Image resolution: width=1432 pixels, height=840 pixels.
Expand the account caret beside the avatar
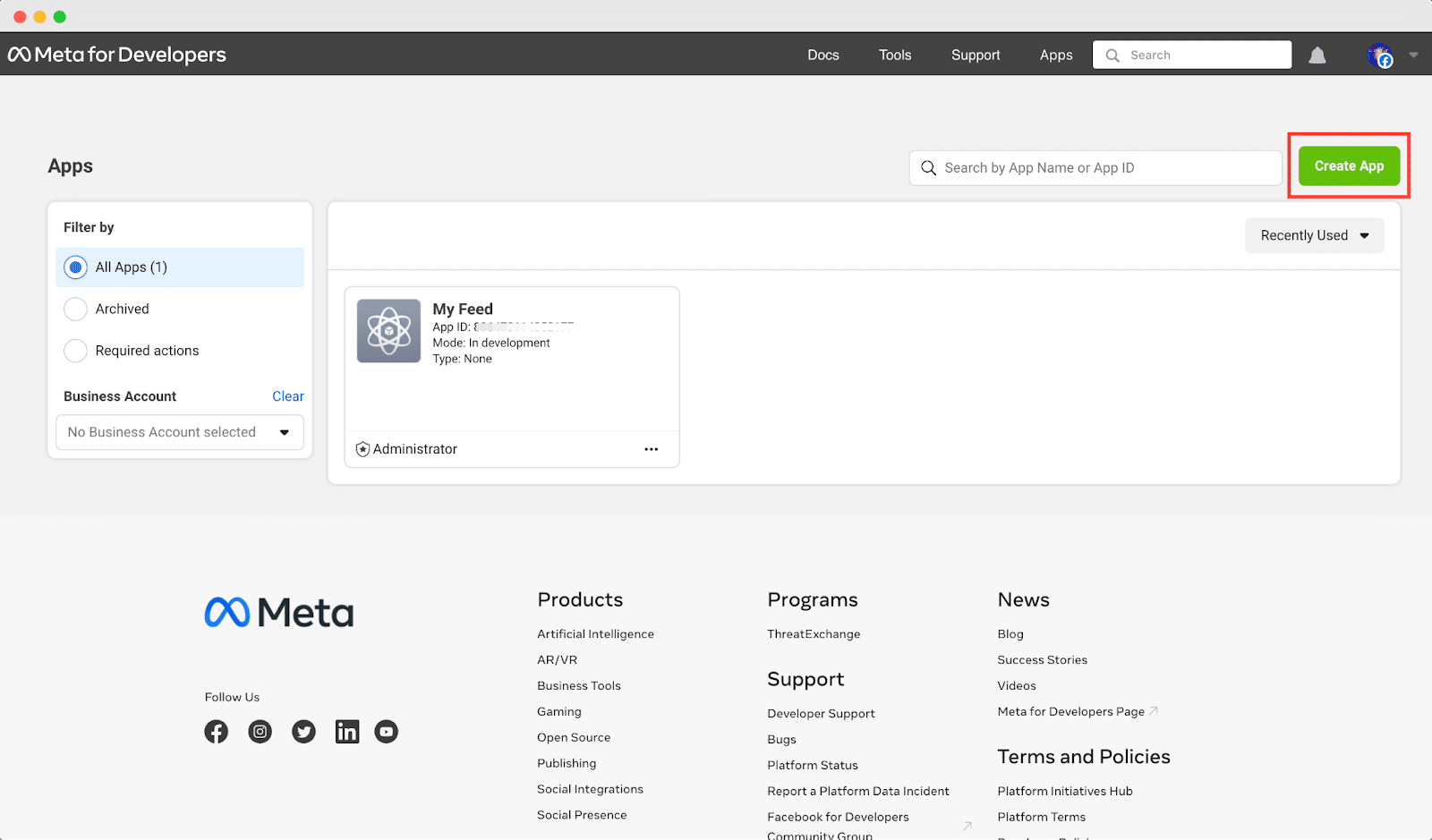(x=1414, y=55)
